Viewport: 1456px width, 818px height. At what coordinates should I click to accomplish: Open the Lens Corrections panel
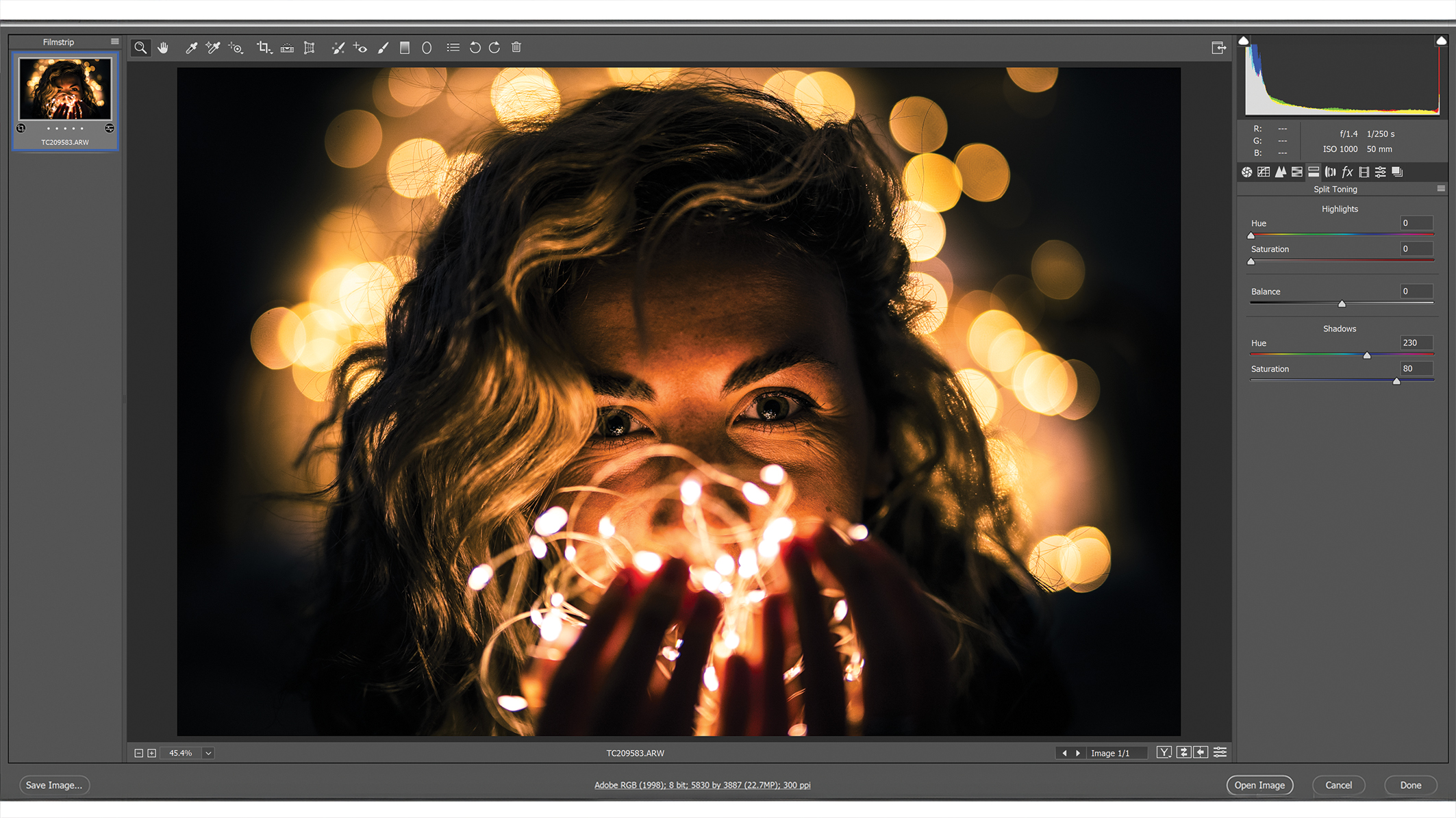coord(1329,172)
